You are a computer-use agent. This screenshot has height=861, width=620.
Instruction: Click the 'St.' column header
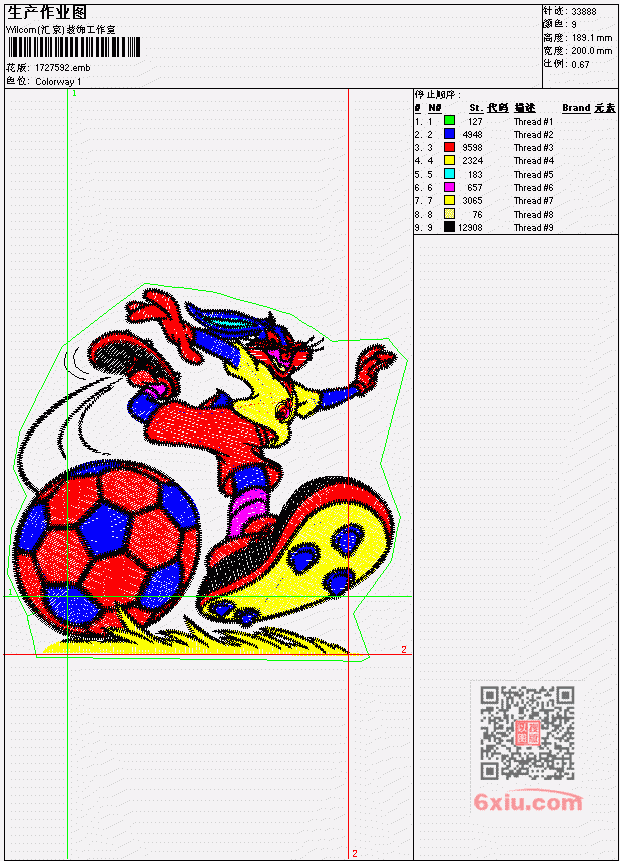476,108
